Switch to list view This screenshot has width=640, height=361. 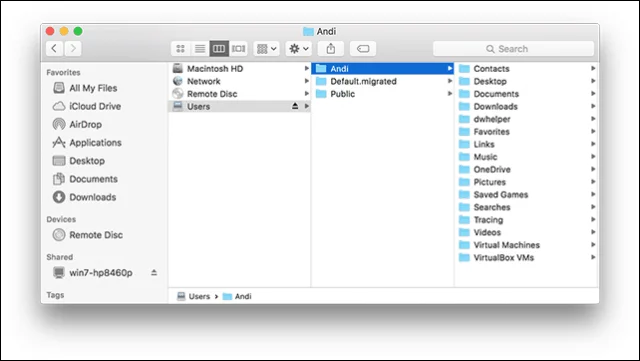coord(200,49)
